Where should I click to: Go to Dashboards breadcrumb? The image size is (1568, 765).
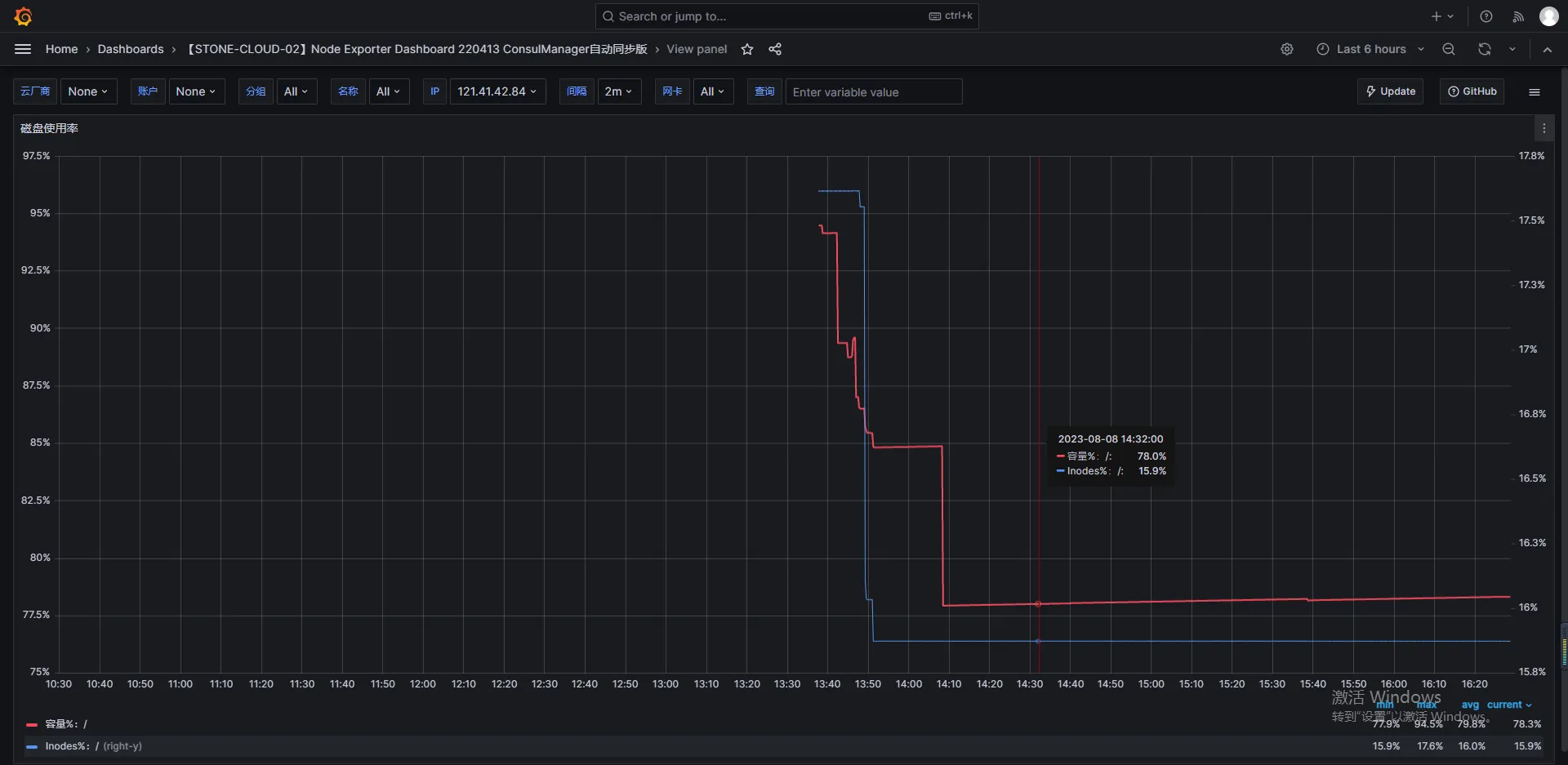[131, 49]
